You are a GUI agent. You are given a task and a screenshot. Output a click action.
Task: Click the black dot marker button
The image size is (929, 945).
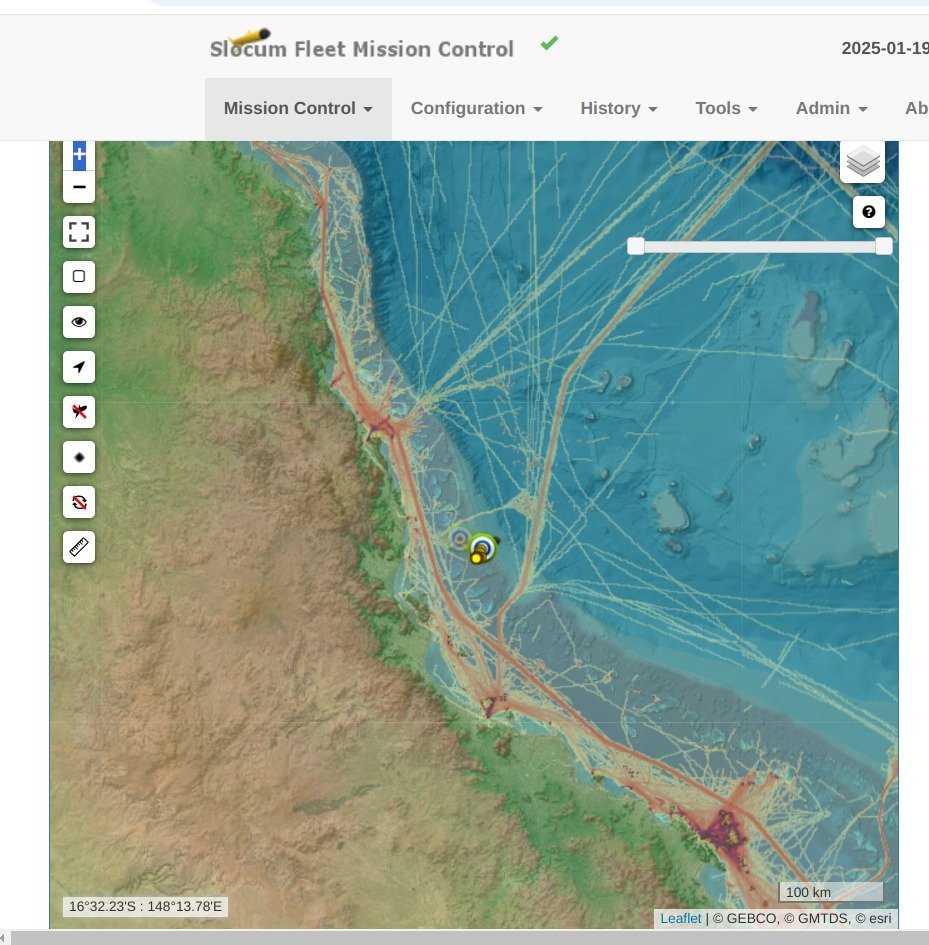click(x=79, y=457)
